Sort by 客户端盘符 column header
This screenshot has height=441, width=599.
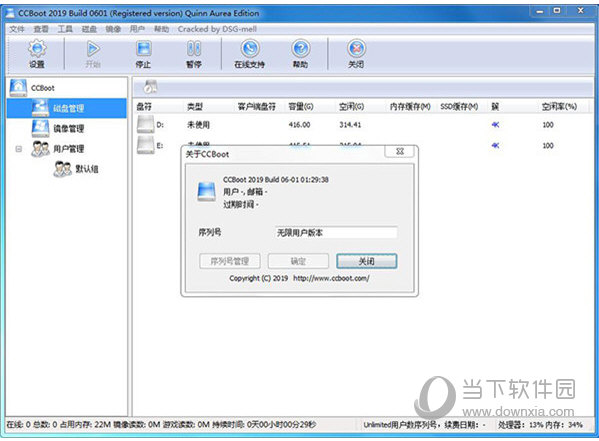(257, 107)
